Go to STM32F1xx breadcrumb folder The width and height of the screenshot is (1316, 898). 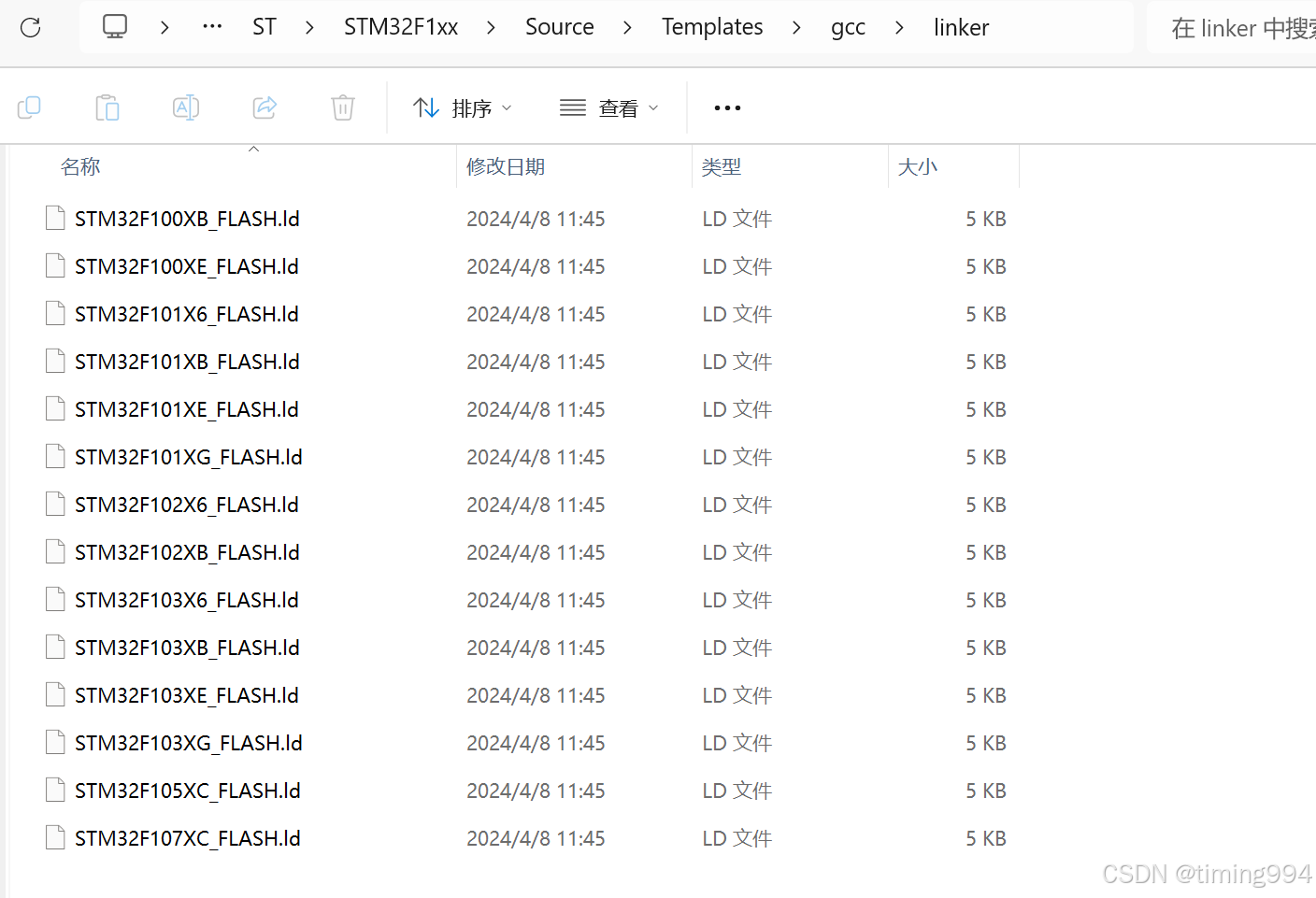[401, 27]
